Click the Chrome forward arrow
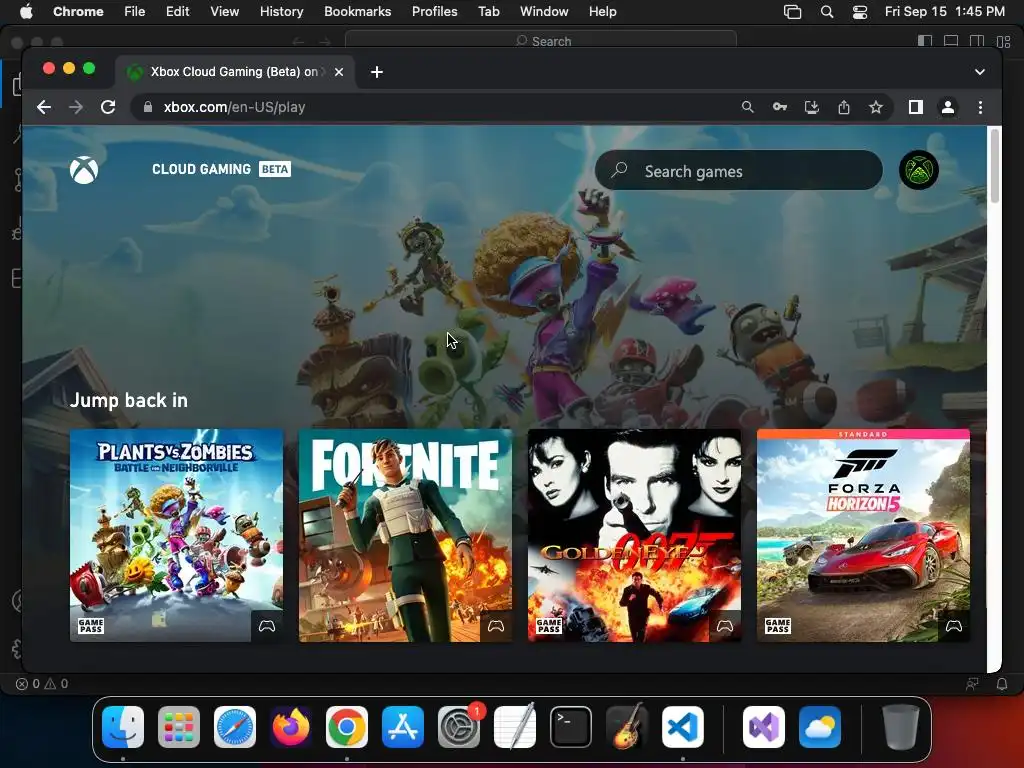The image size is (1024, 768). click(76, 107)
